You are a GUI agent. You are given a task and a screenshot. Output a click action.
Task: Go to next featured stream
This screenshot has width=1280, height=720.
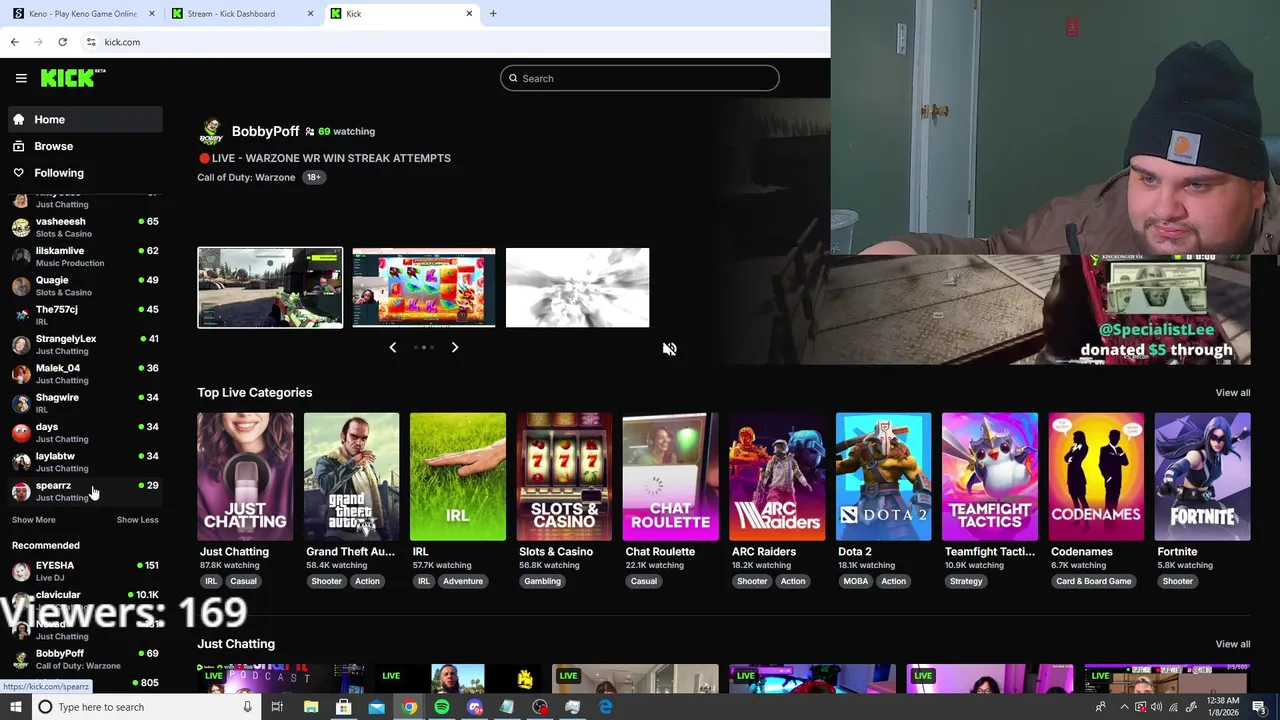[455, 347]
